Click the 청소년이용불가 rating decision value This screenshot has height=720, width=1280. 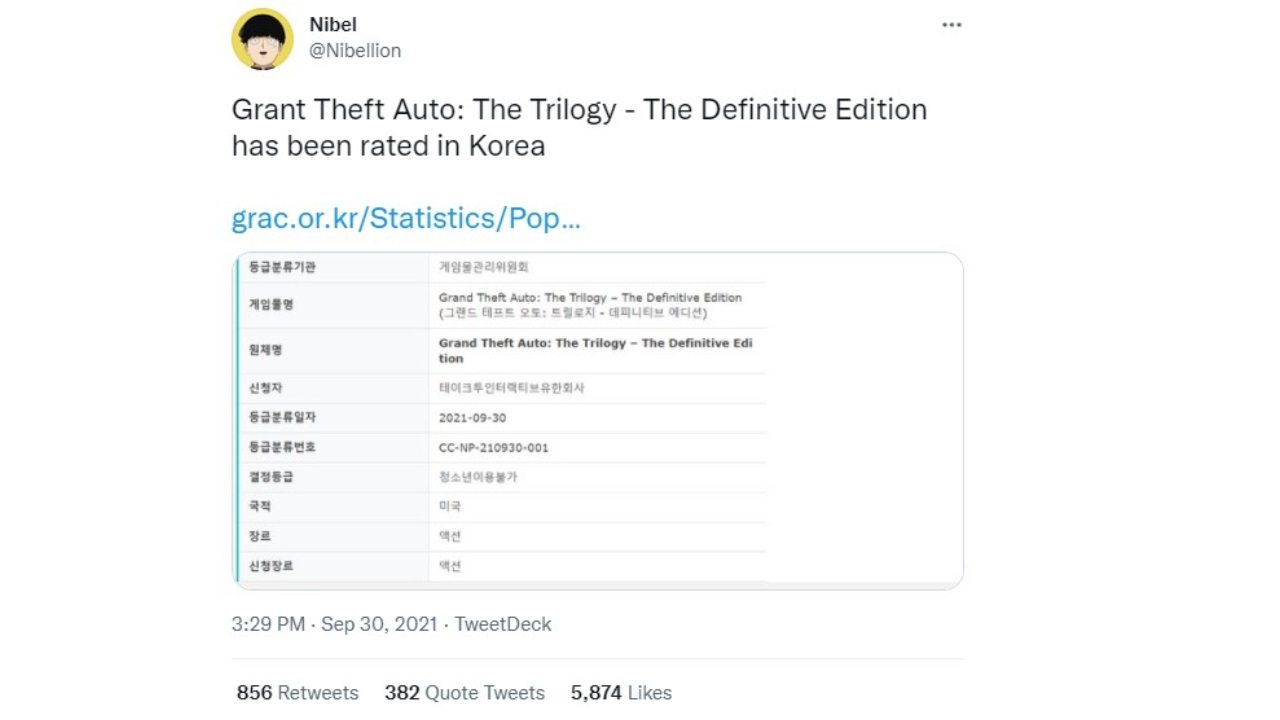(478, 477)
